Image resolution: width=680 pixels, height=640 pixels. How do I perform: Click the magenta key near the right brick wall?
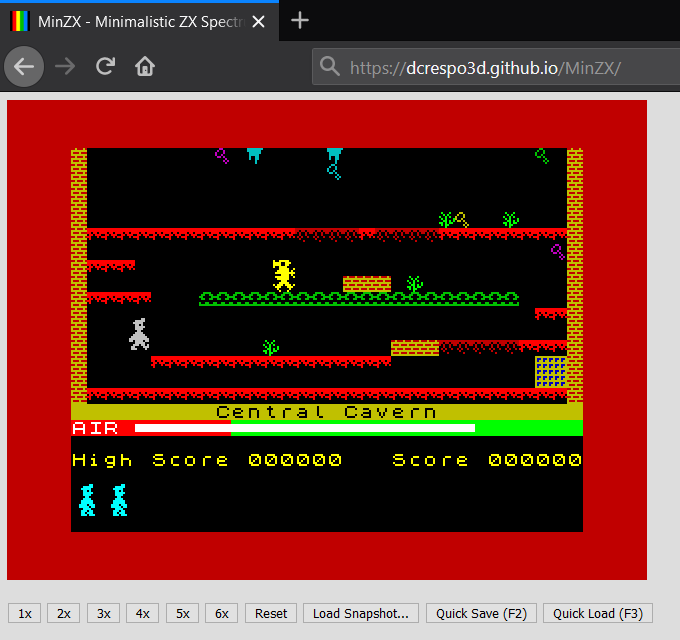[x=558, y=251]
